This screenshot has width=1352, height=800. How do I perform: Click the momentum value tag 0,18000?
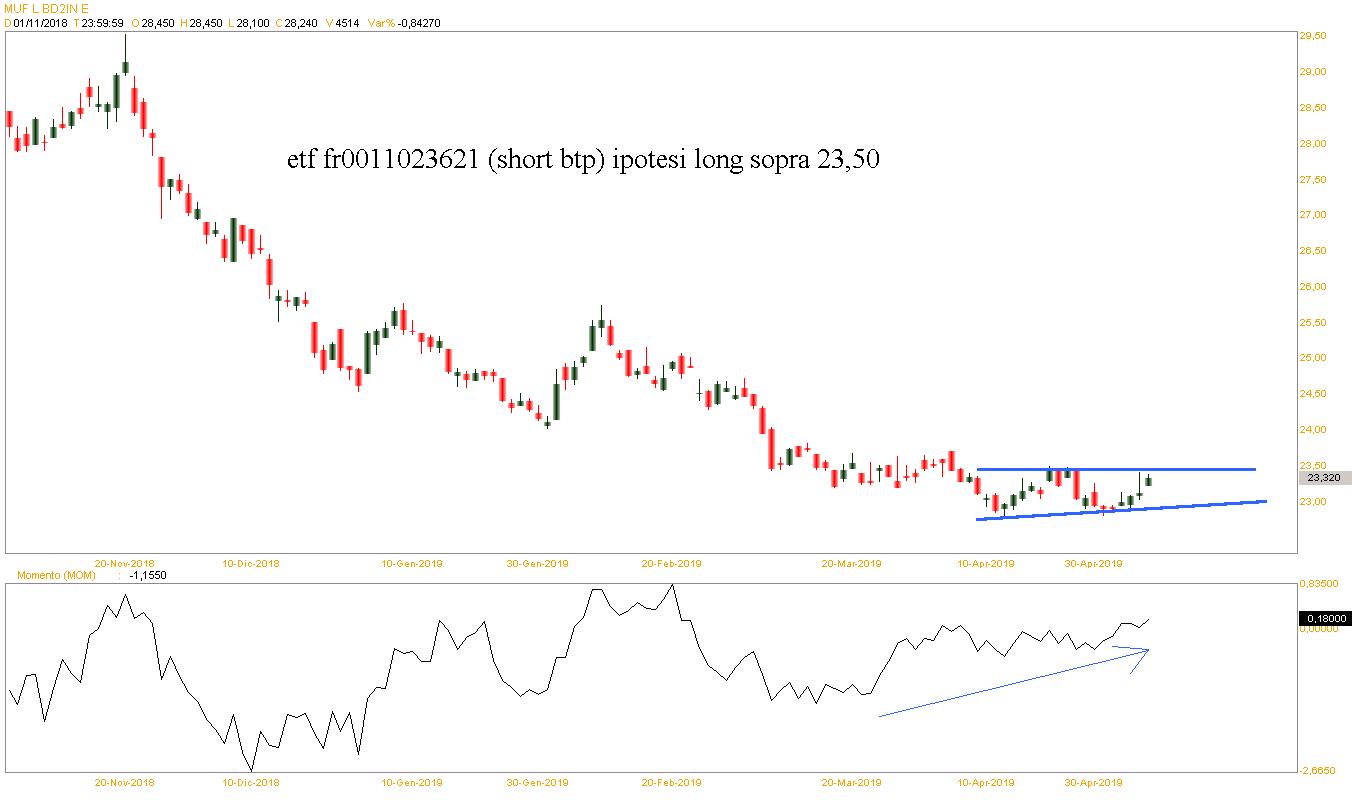[x=1325, y=619]
